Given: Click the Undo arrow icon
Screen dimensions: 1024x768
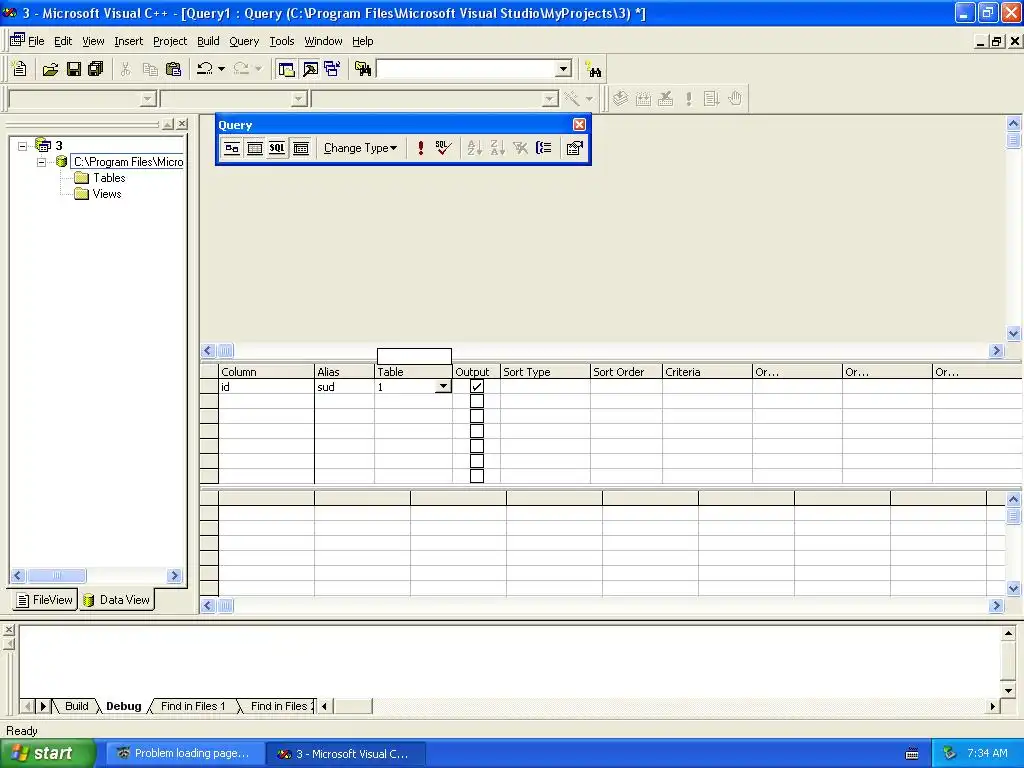Looking at the screenshot, I should tap(205, 69).
